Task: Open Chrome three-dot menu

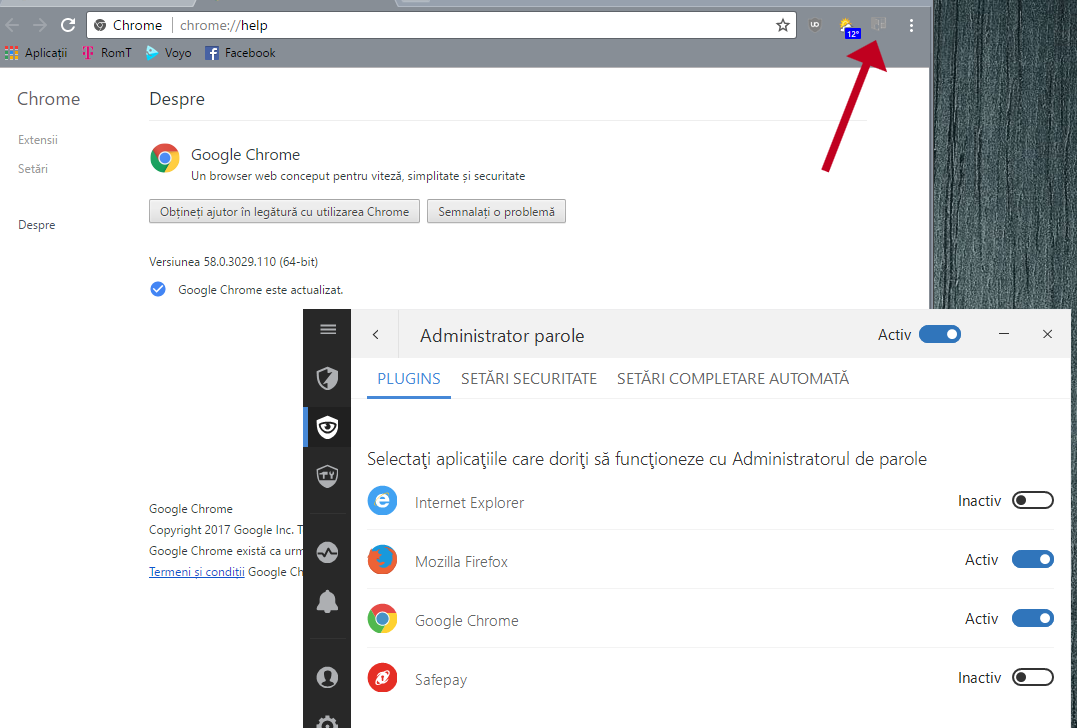Action: pyautogui.click(x=911, y=25)
